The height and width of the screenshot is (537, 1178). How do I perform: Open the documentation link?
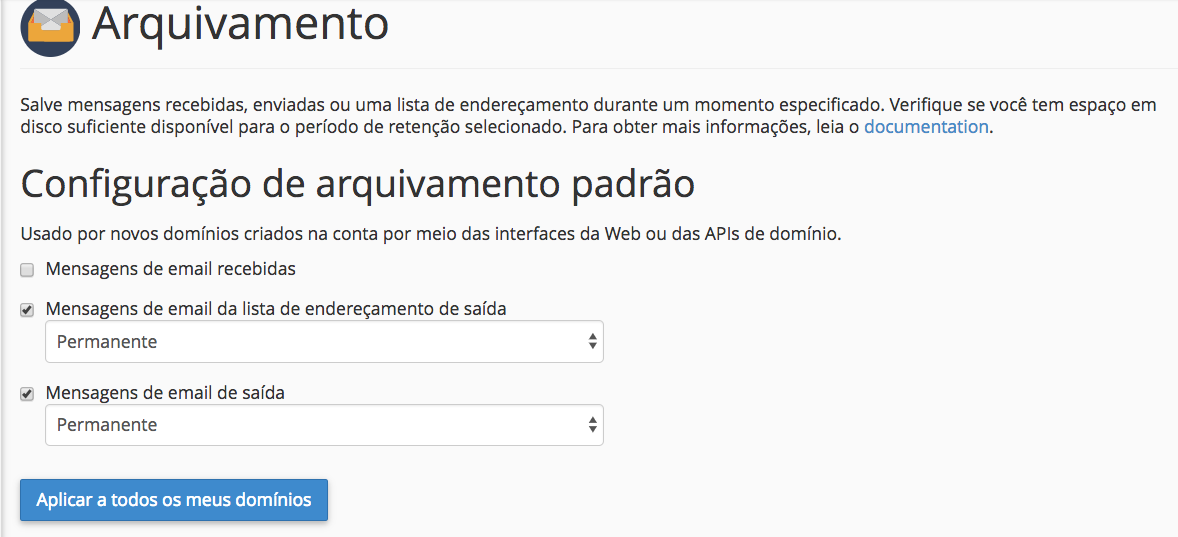[926, 127]
